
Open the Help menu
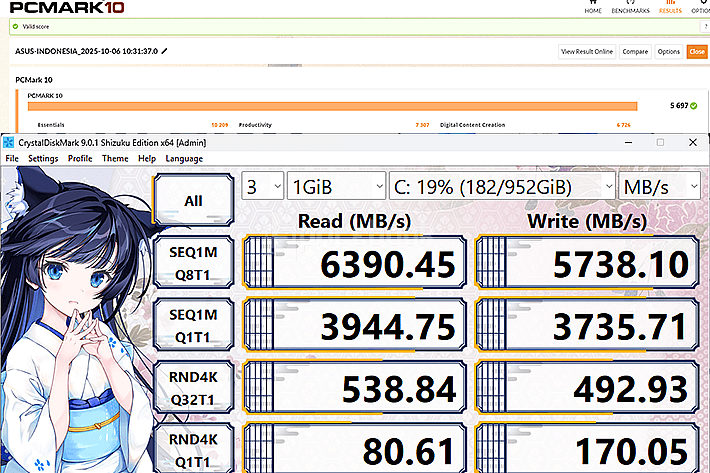pyautogui.click(x=147, y=158)
